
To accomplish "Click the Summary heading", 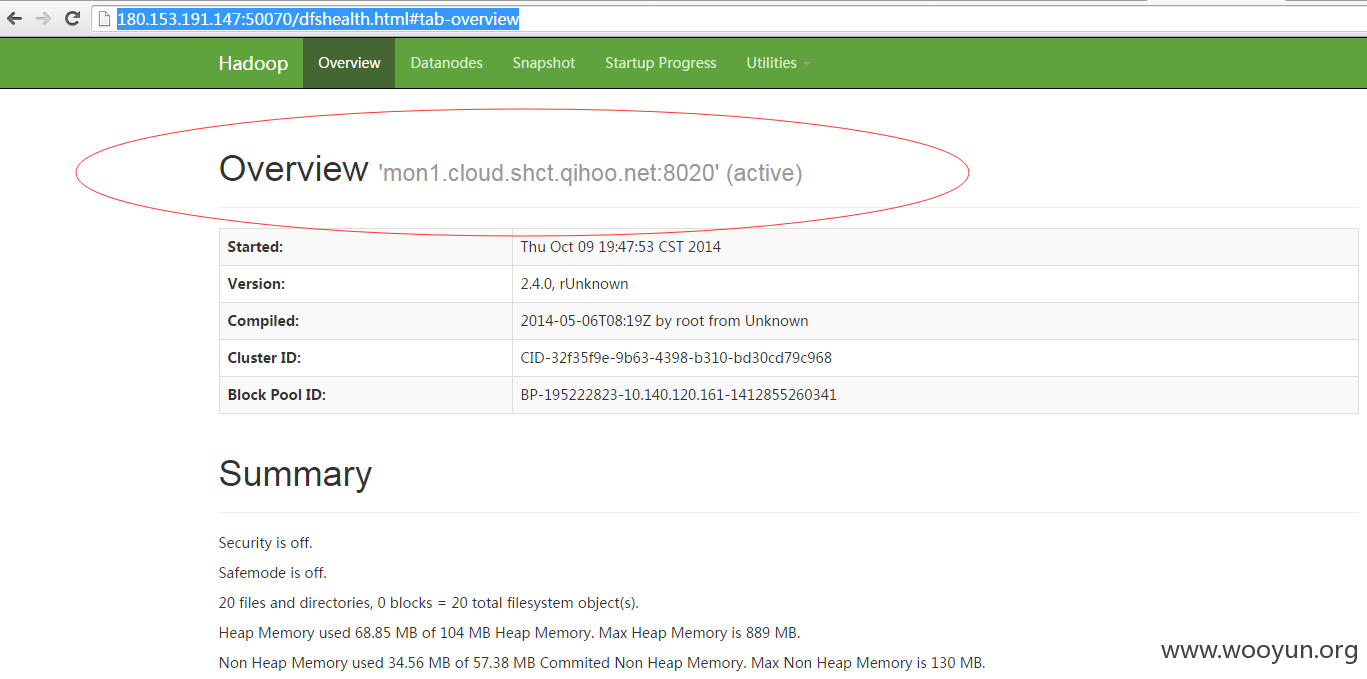I will 295,473.
